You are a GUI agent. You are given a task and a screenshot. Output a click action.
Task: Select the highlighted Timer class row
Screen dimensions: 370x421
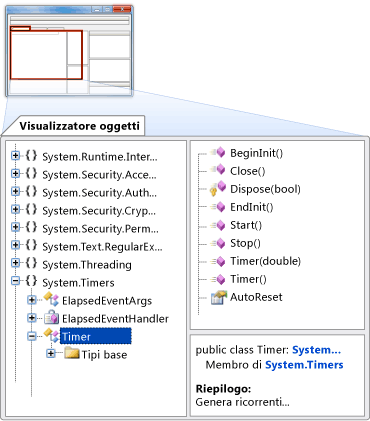[96, 336]
